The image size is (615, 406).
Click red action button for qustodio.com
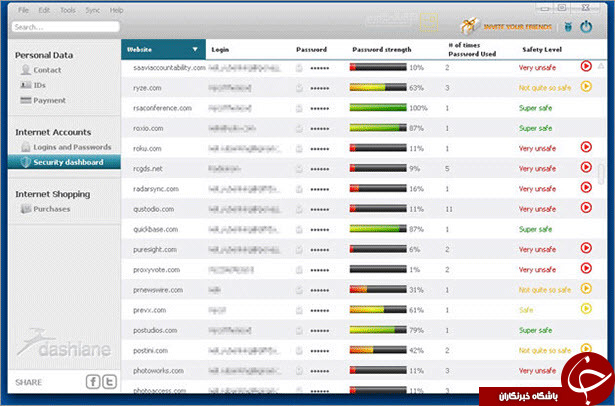pyautogui.click(x=586, y=207)
